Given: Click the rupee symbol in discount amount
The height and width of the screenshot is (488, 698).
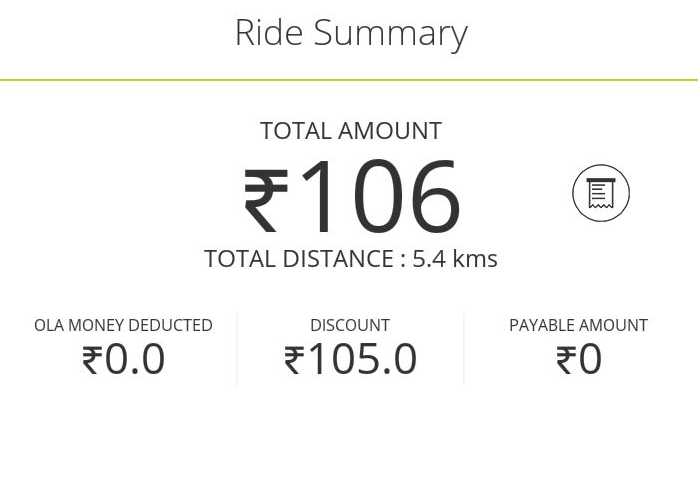Looking at the screenshot, I should pos(295,360).
